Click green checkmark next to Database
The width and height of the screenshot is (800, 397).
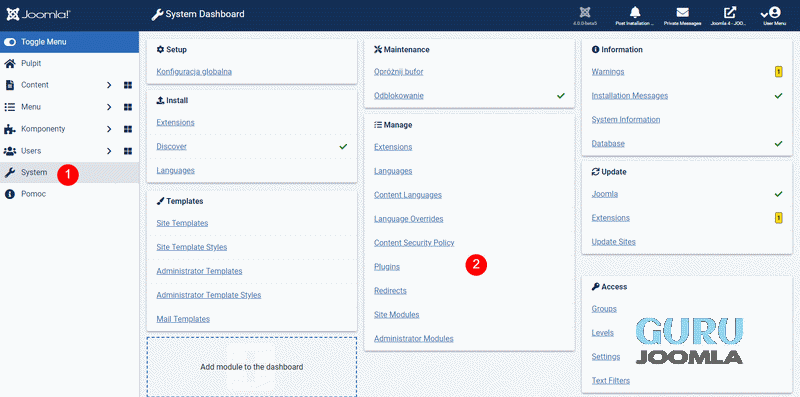tap(778, 143)
